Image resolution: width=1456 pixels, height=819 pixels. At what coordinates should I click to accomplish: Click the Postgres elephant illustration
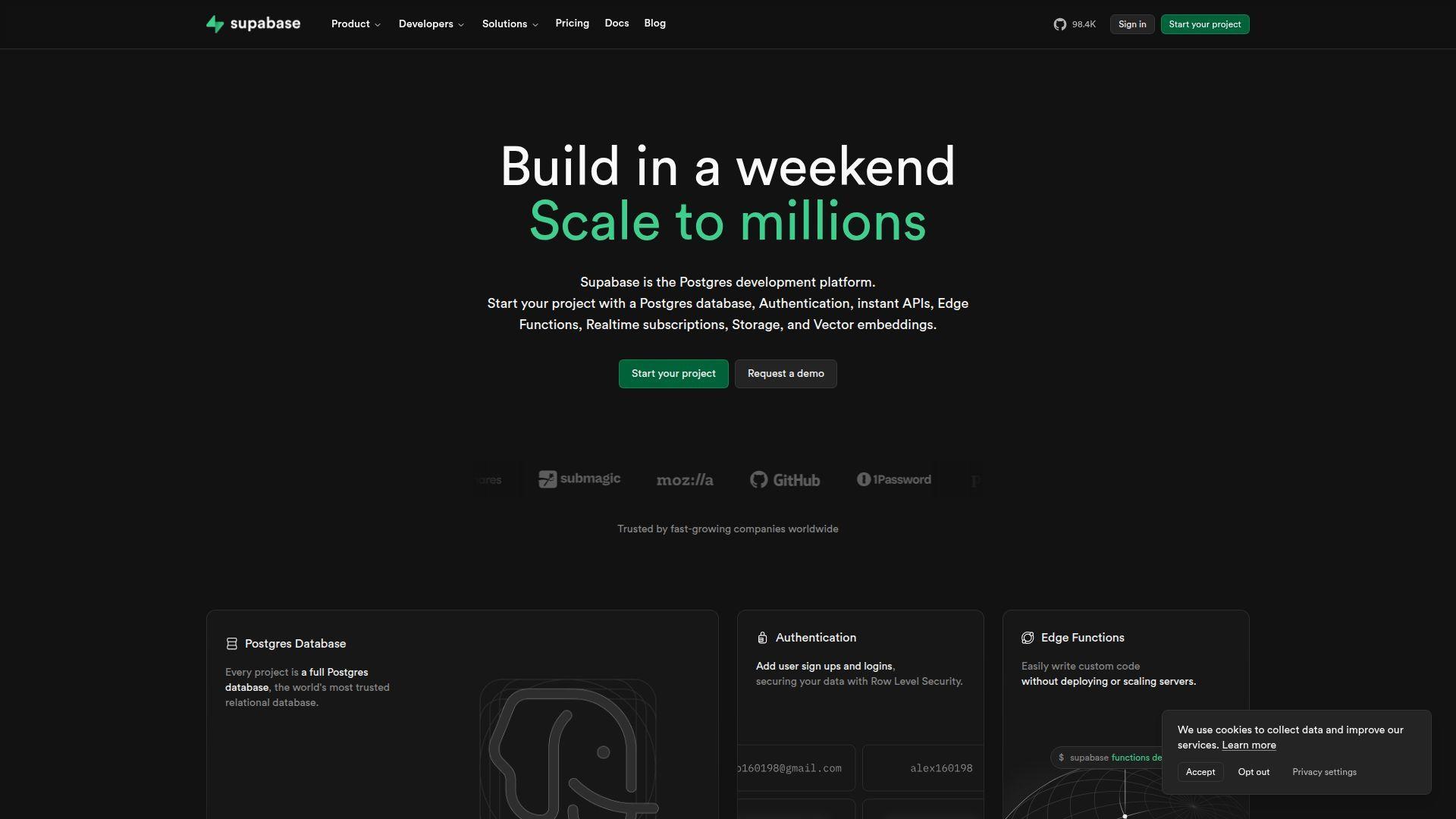point(567,751)
